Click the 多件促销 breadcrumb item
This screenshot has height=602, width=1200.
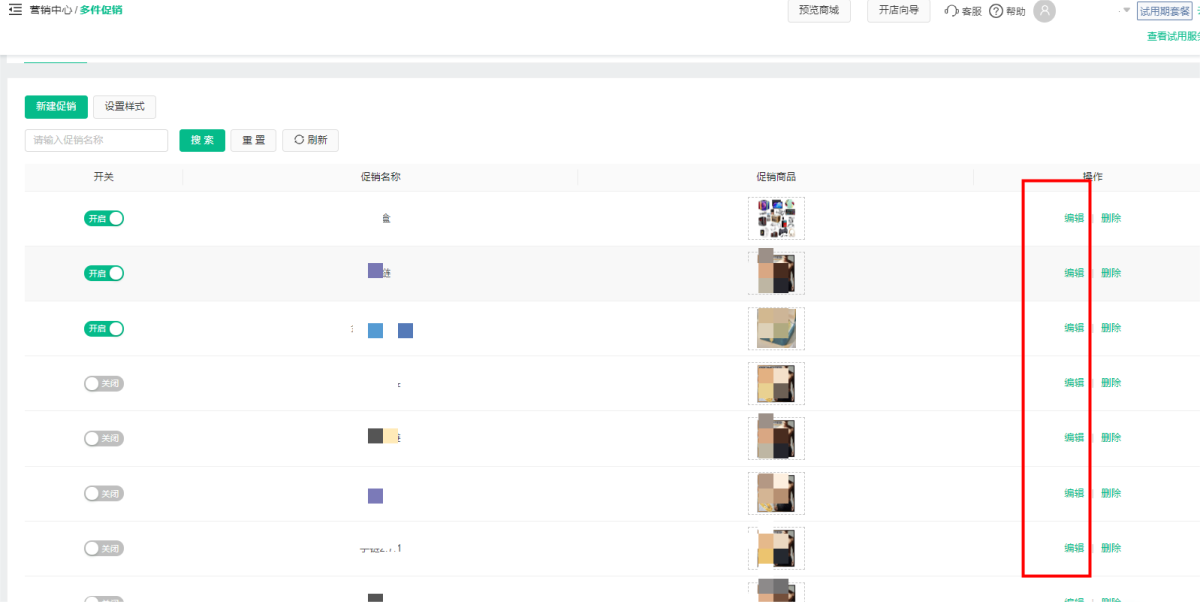[101, 10]
